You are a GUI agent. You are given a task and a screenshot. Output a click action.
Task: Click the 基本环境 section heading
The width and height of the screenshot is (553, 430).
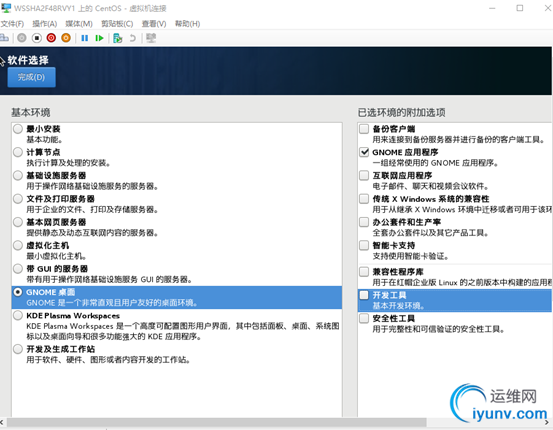[x=31, y=113]
